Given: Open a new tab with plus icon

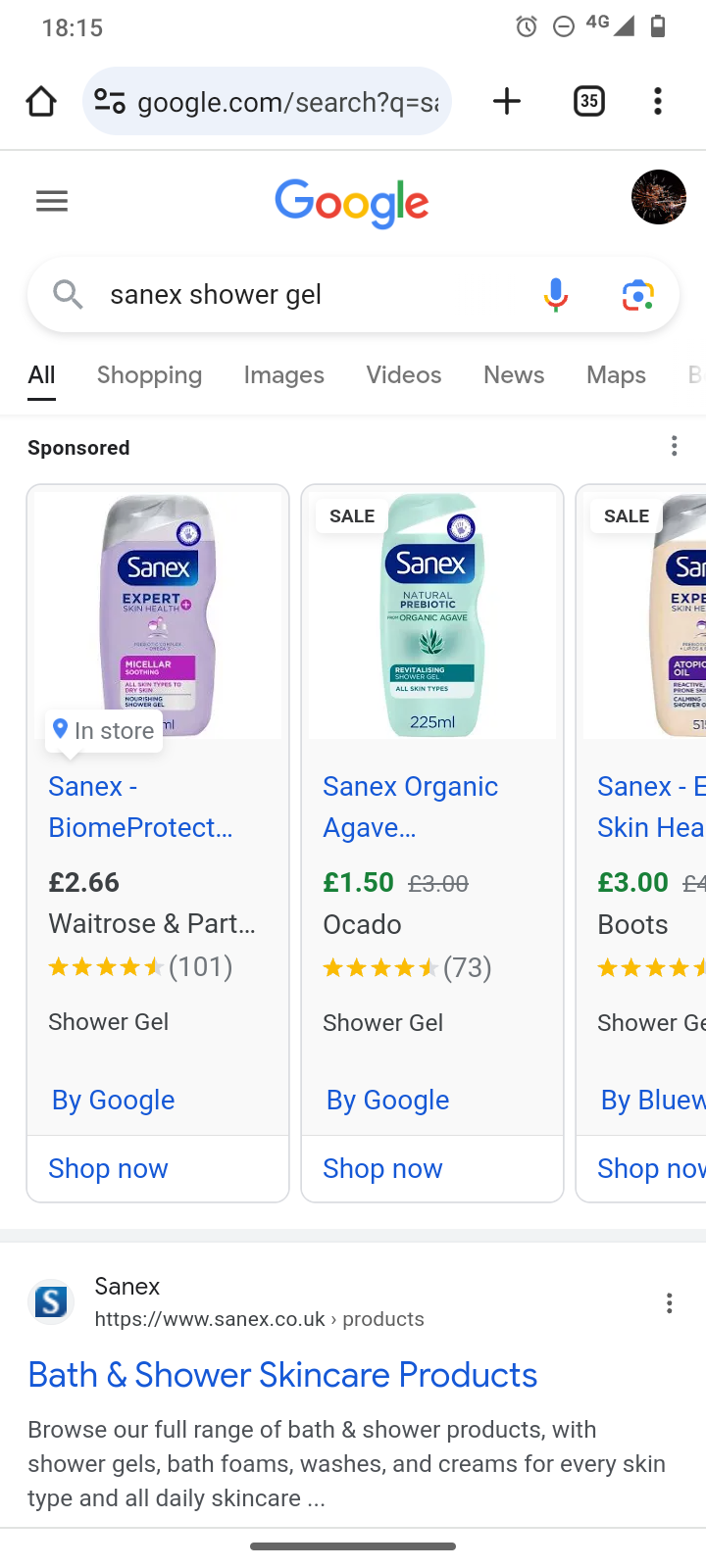Looking at the screenshot, I should (507, 101).
